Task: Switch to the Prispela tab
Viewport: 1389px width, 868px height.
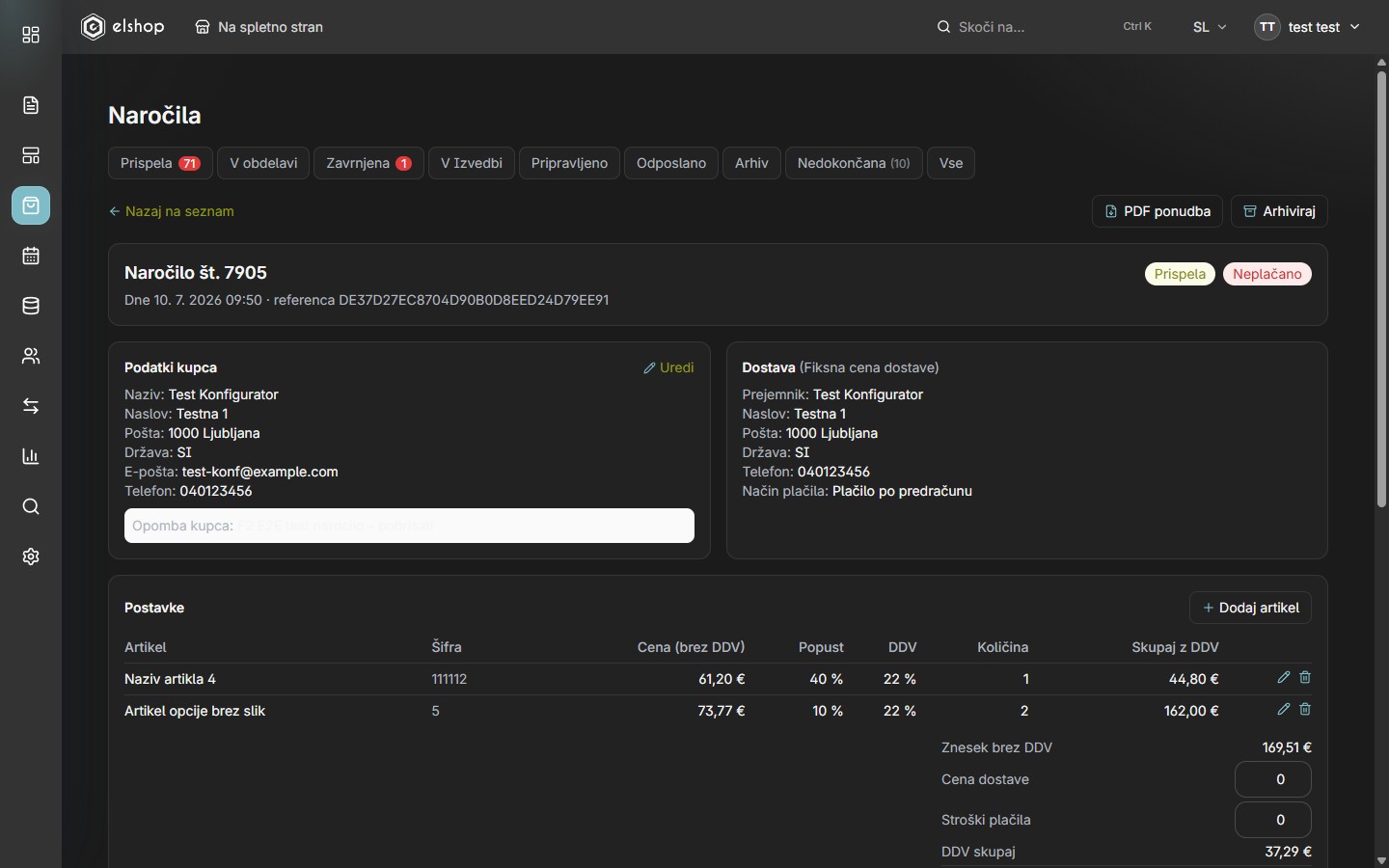Action: 160,163
